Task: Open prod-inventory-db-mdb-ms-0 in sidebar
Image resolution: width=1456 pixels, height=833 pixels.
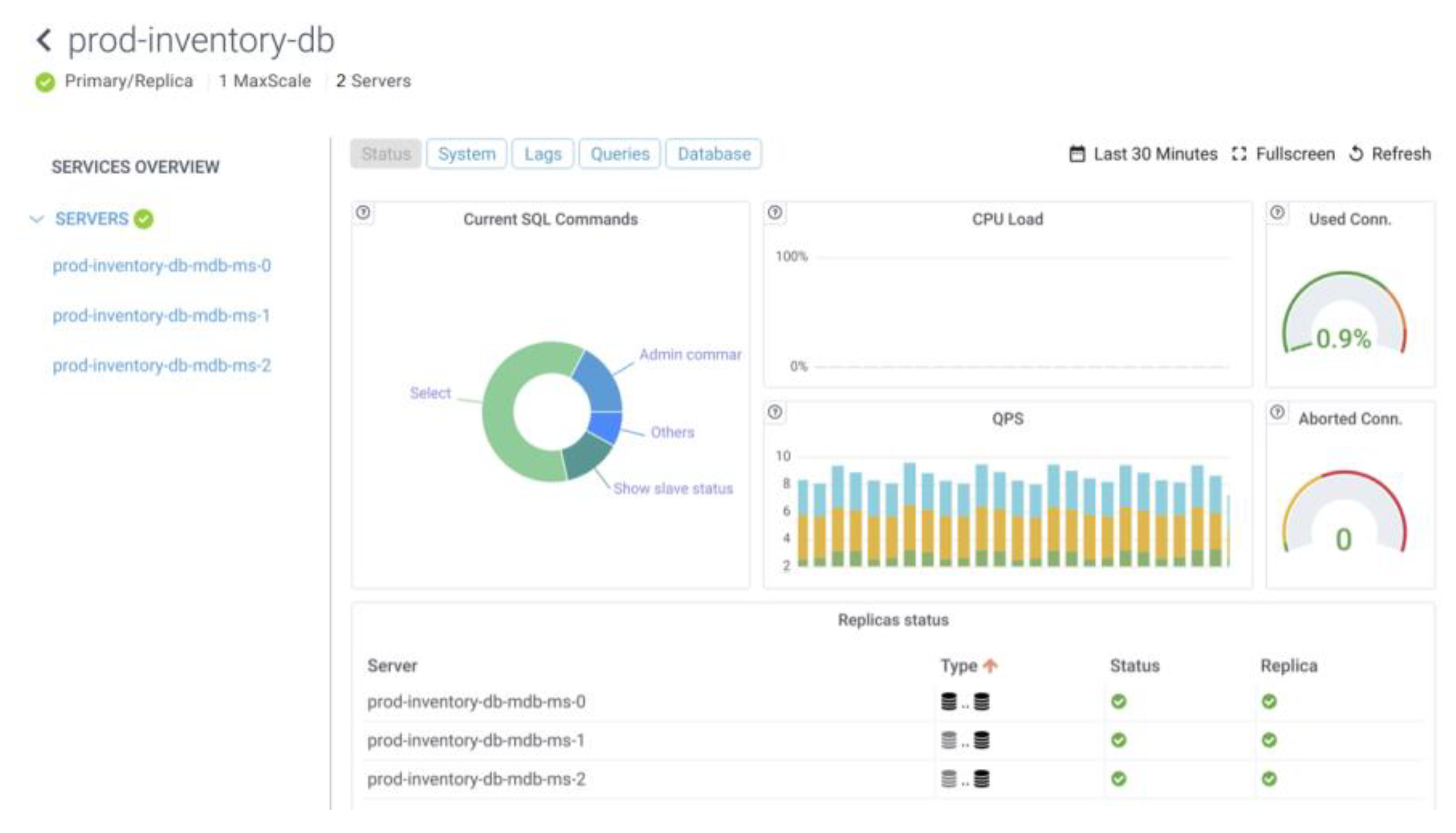Action: (x=162, y=265)
